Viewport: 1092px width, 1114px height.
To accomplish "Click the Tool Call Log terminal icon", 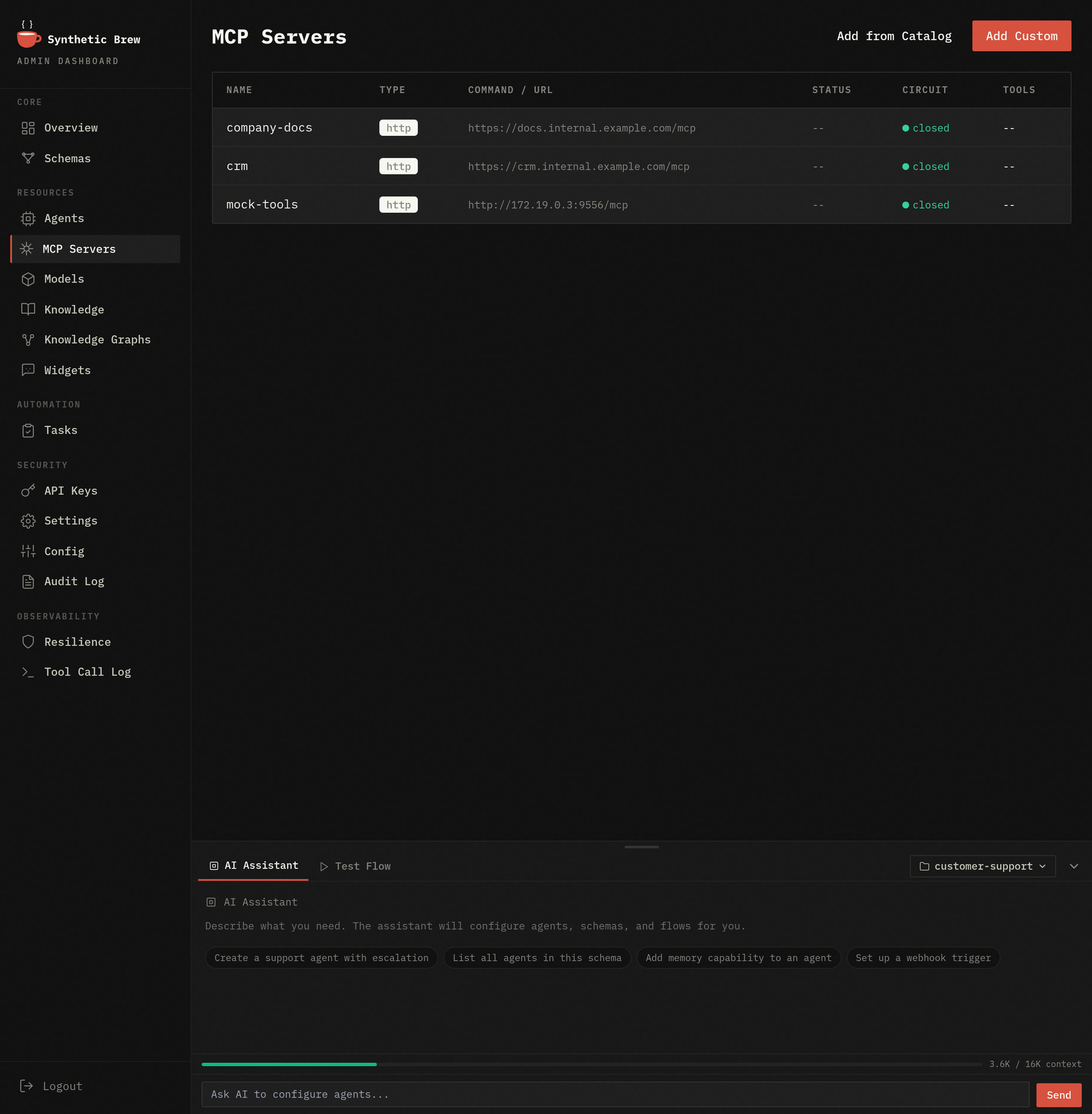I will (x=28, y=672).
